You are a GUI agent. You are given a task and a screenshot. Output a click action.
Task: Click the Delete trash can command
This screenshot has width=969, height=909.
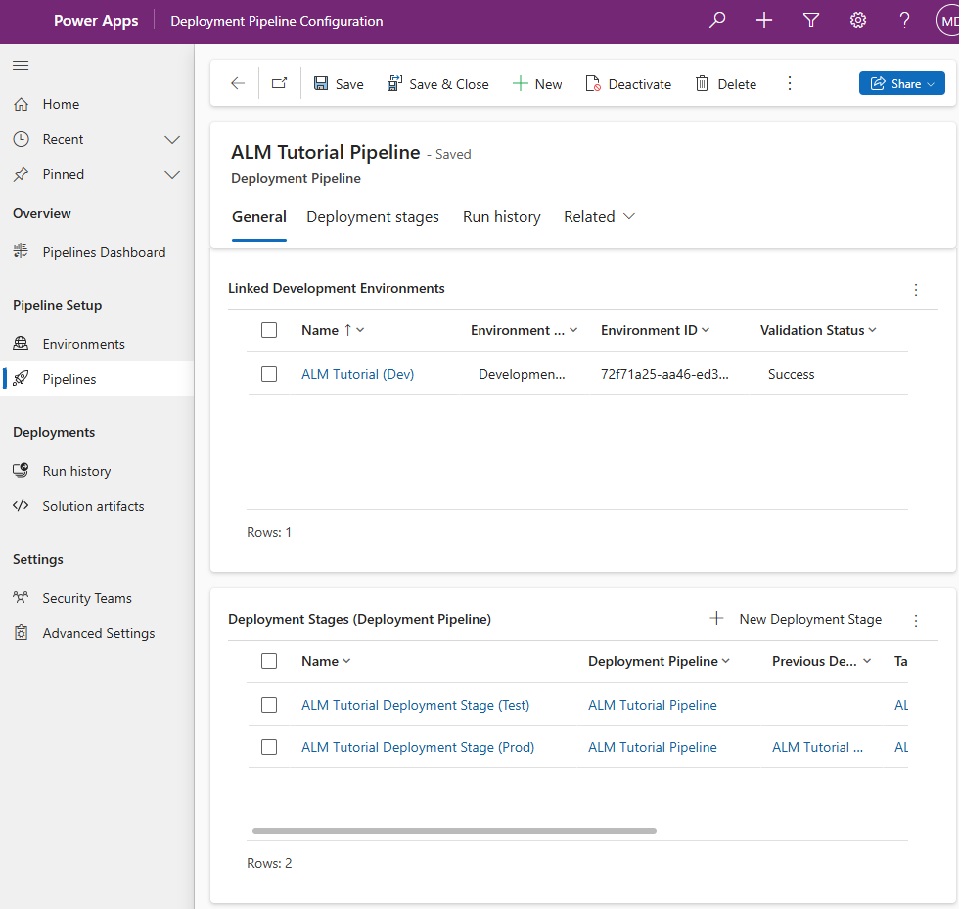[726, 83]
